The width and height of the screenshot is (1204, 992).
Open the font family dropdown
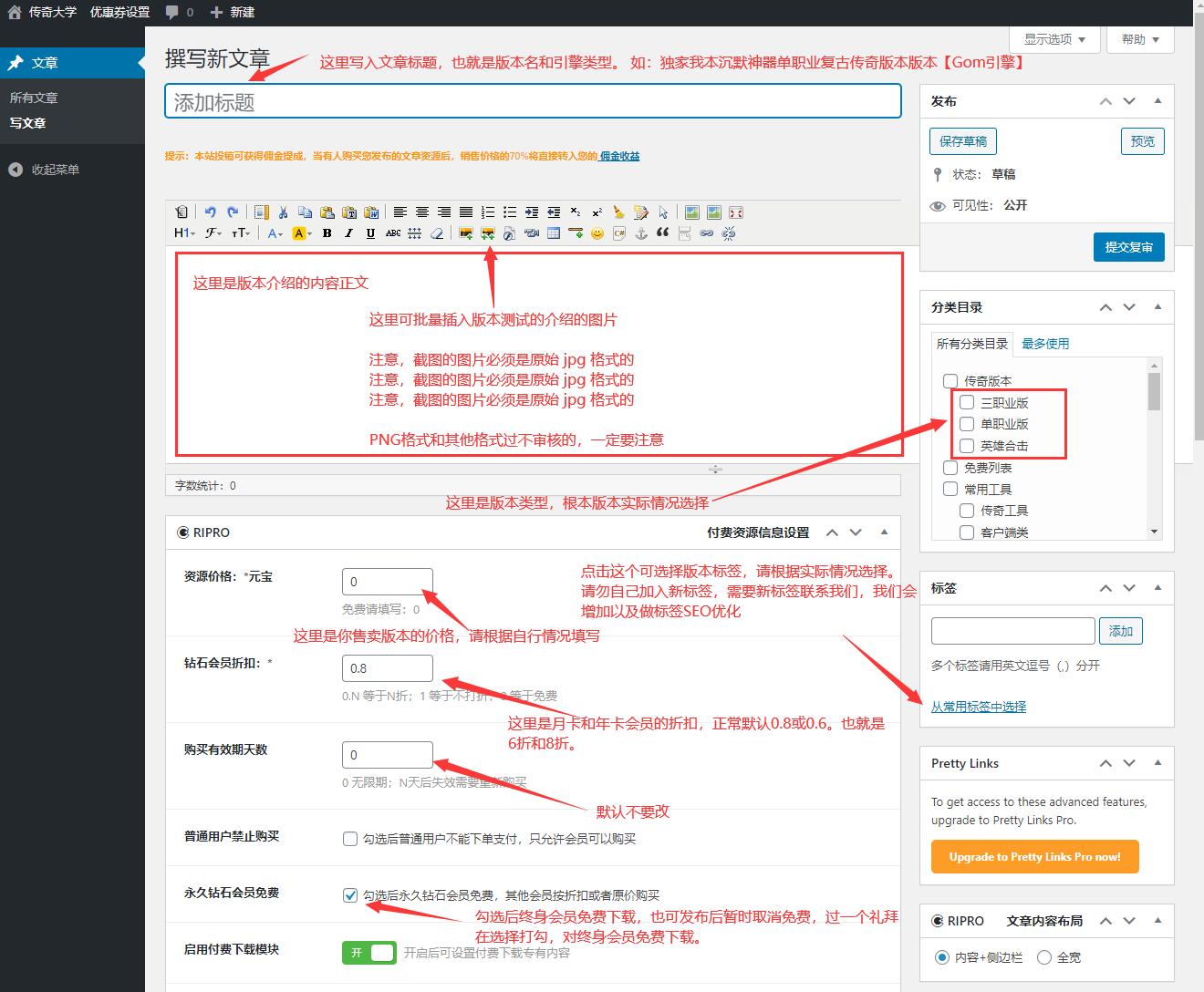(x=213, y=233)
